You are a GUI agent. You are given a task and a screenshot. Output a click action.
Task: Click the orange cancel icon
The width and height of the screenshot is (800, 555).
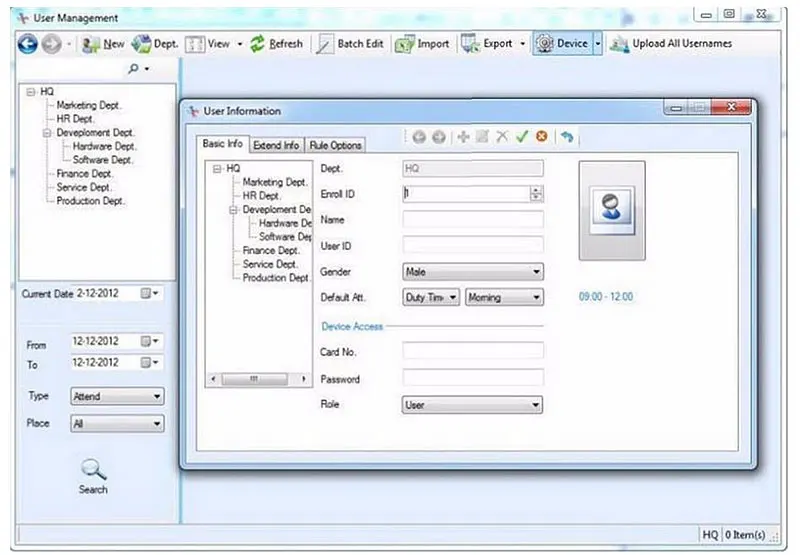click(542, 137)
